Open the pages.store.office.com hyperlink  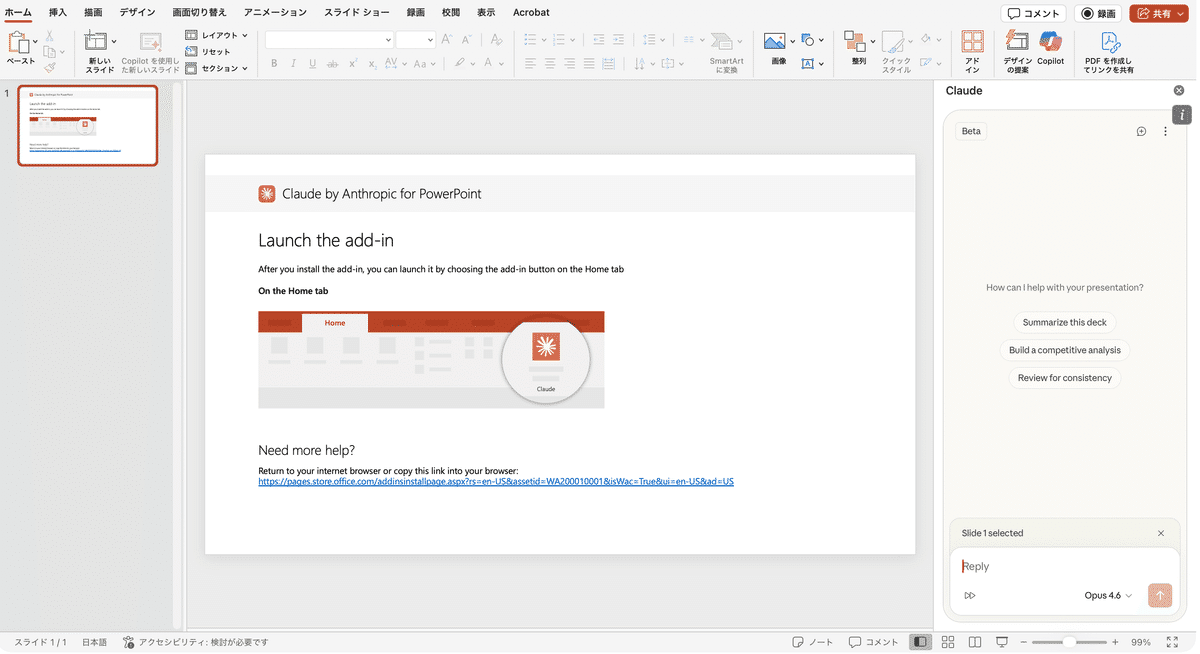(x=496, y=481)
